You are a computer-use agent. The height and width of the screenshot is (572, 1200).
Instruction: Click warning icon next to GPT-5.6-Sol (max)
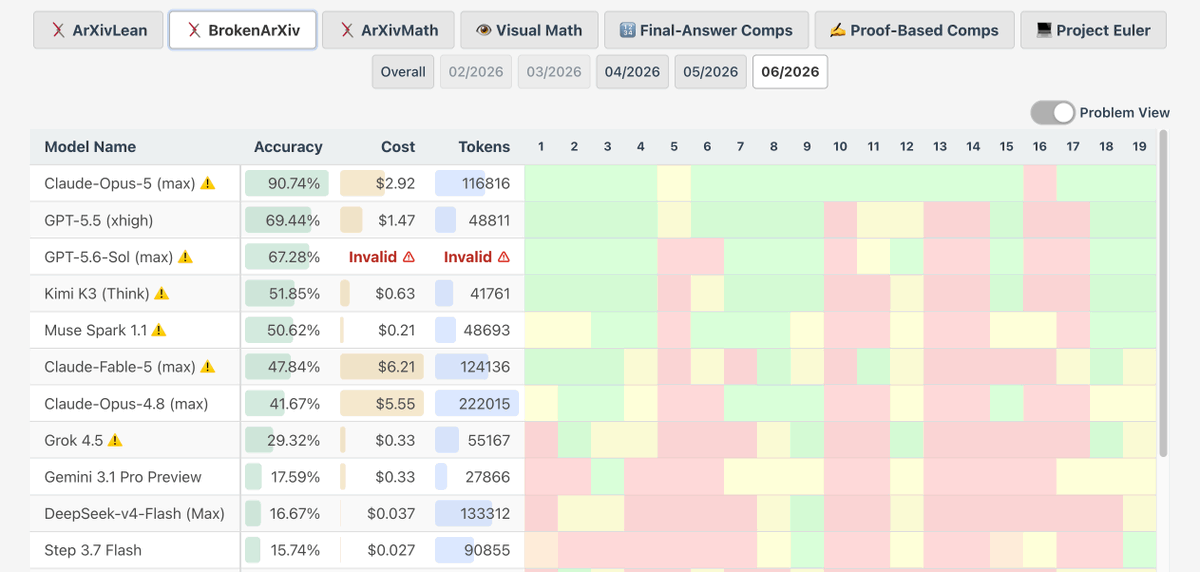point(185,257)
